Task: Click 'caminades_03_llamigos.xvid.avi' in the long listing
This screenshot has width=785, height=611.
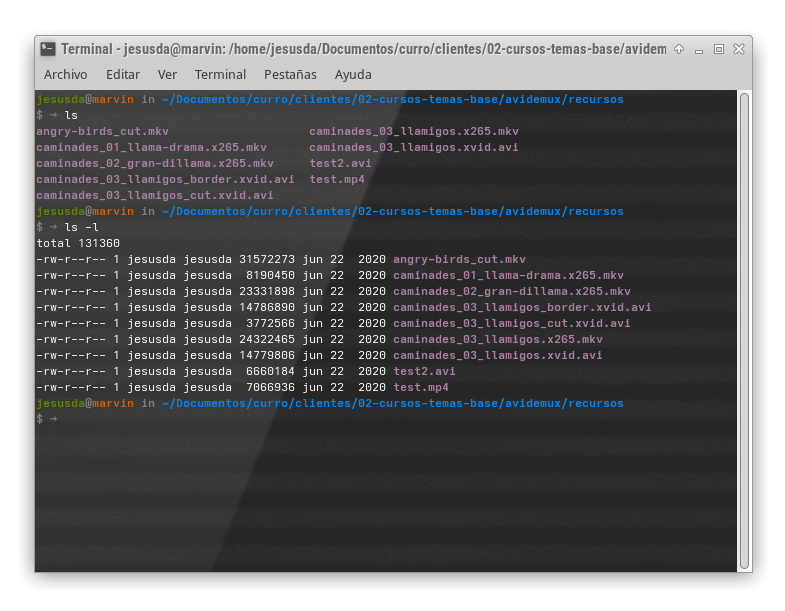Action: click(498, 356)
